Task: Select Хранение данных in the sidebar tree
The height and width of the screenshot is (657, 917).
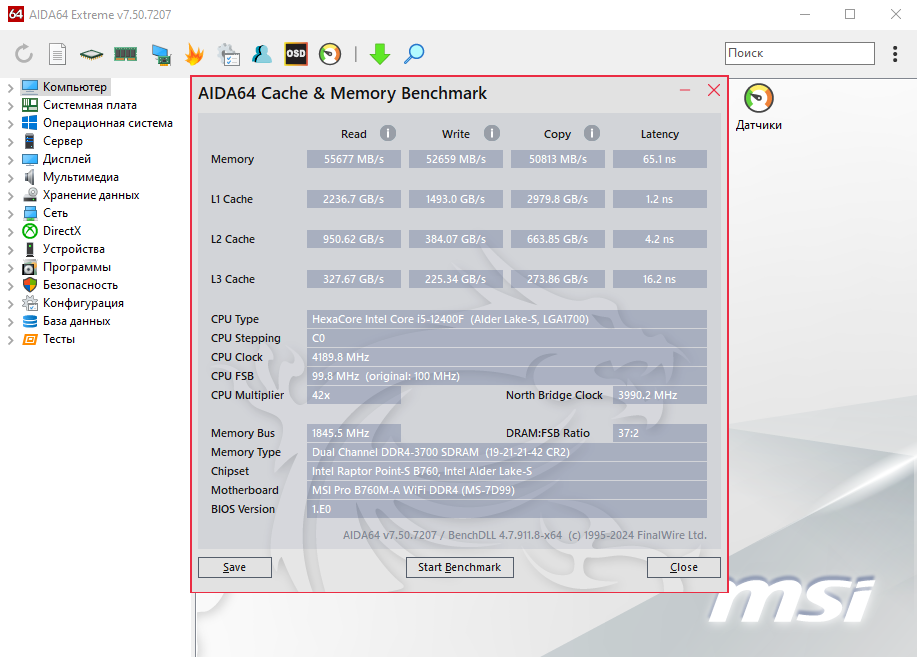Action: coord(91,195)
